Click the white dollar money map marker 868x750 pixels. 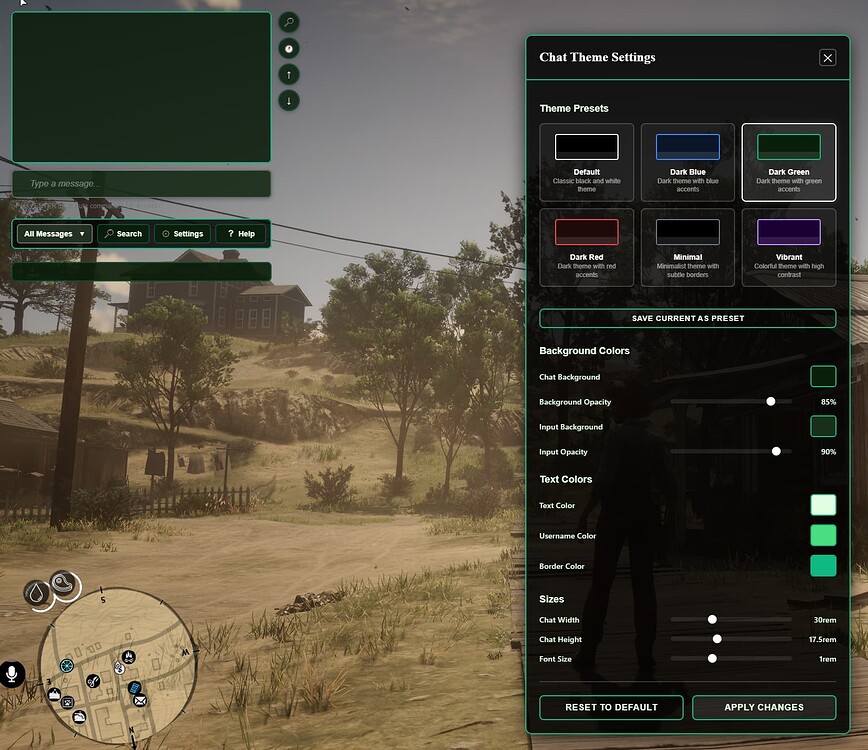[x=119, y=668]
